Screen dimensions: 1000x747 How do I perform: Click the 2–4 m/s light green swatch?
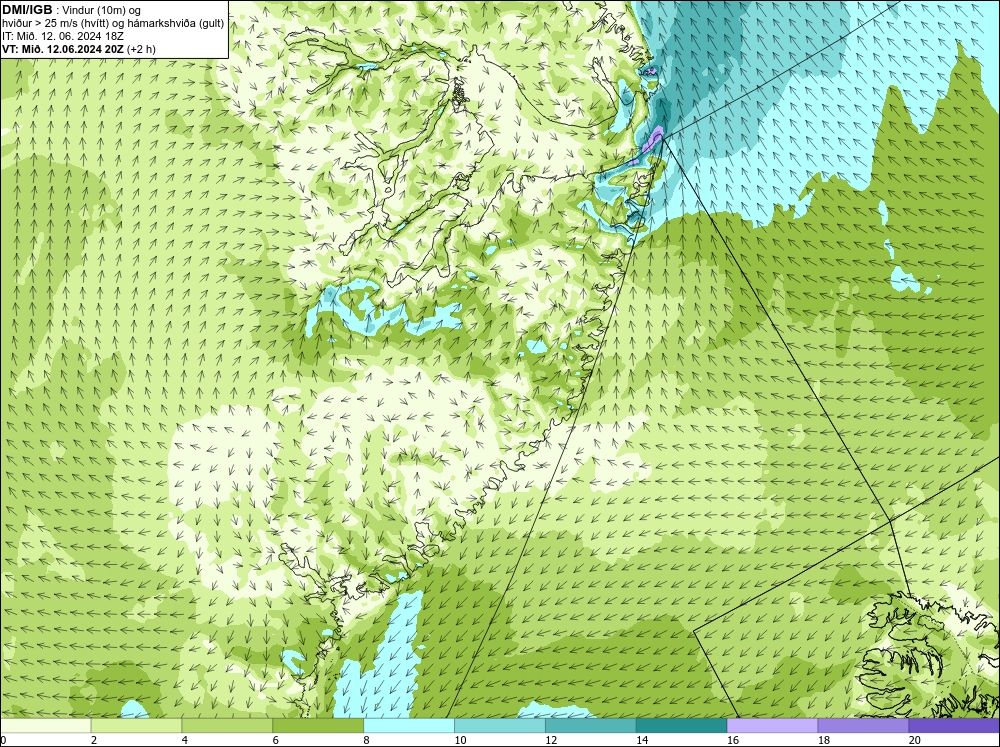pyautogui.click(x=136, y=726)
